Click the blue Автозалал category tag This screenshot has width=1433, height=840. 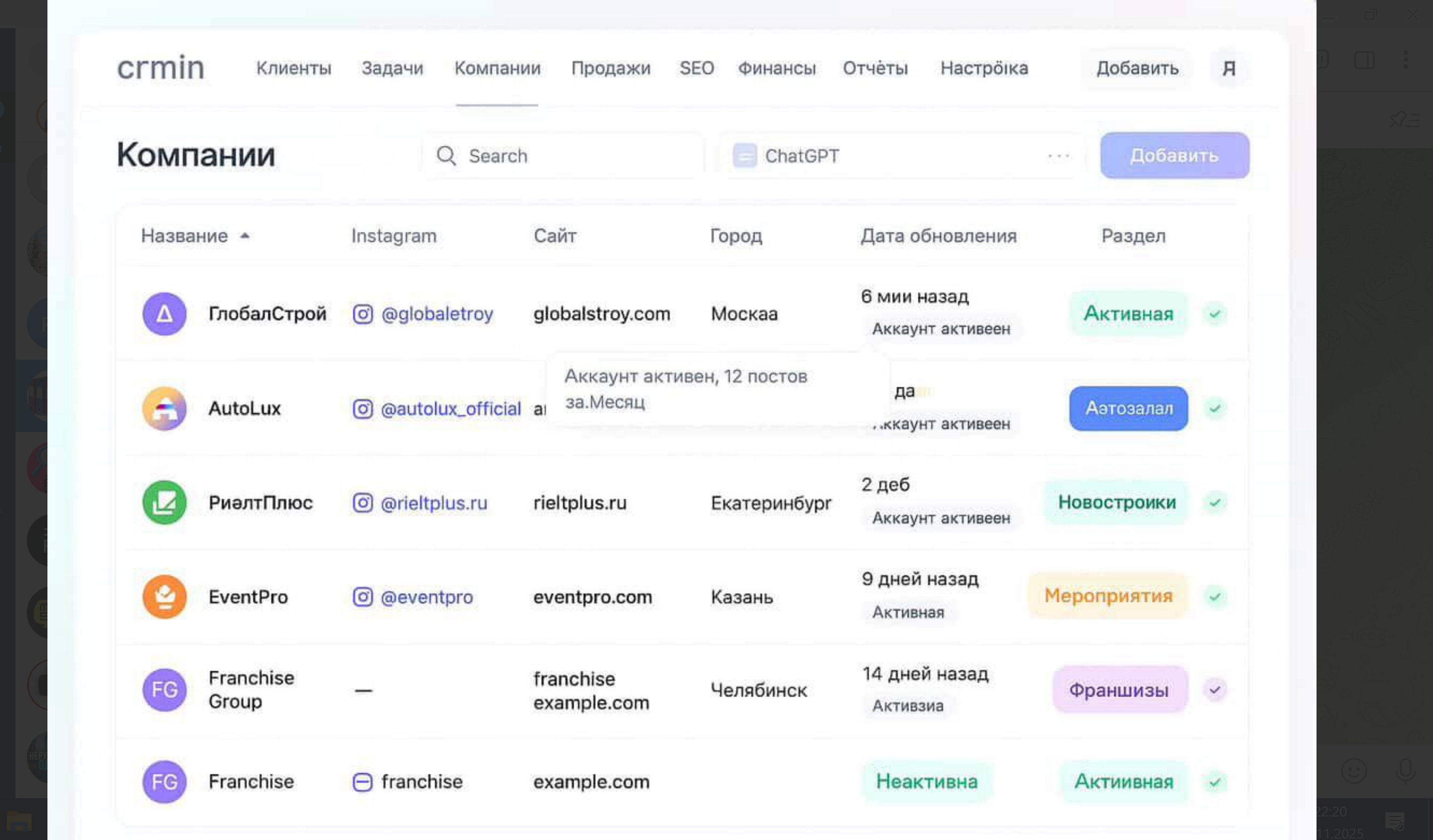[x=1128, y=408]
